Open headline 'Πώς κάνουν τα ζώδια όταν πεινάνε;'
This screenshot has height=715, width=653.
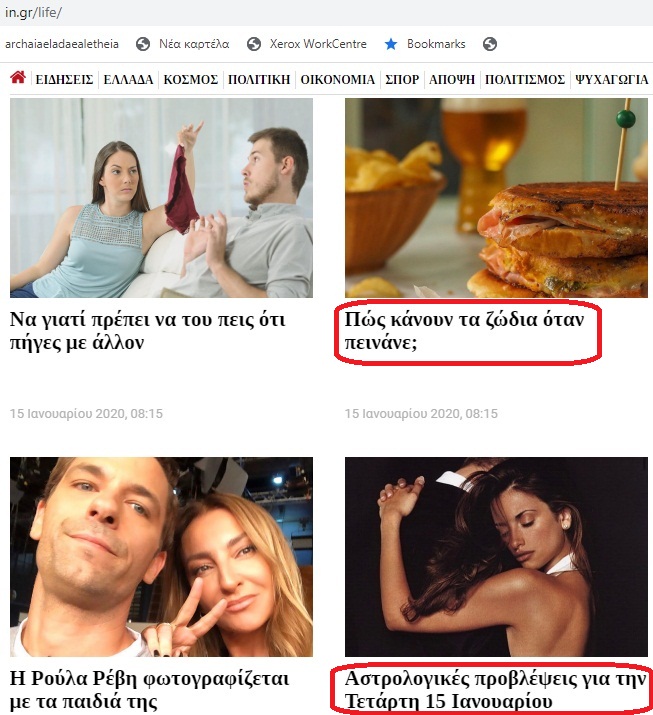coord(464,331)
